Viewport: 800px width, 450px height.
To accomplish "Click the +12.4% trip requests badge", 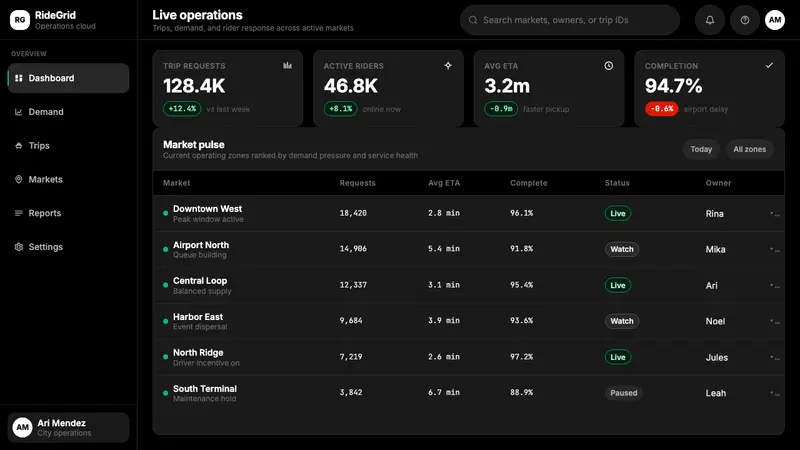I will click(182, 109).
